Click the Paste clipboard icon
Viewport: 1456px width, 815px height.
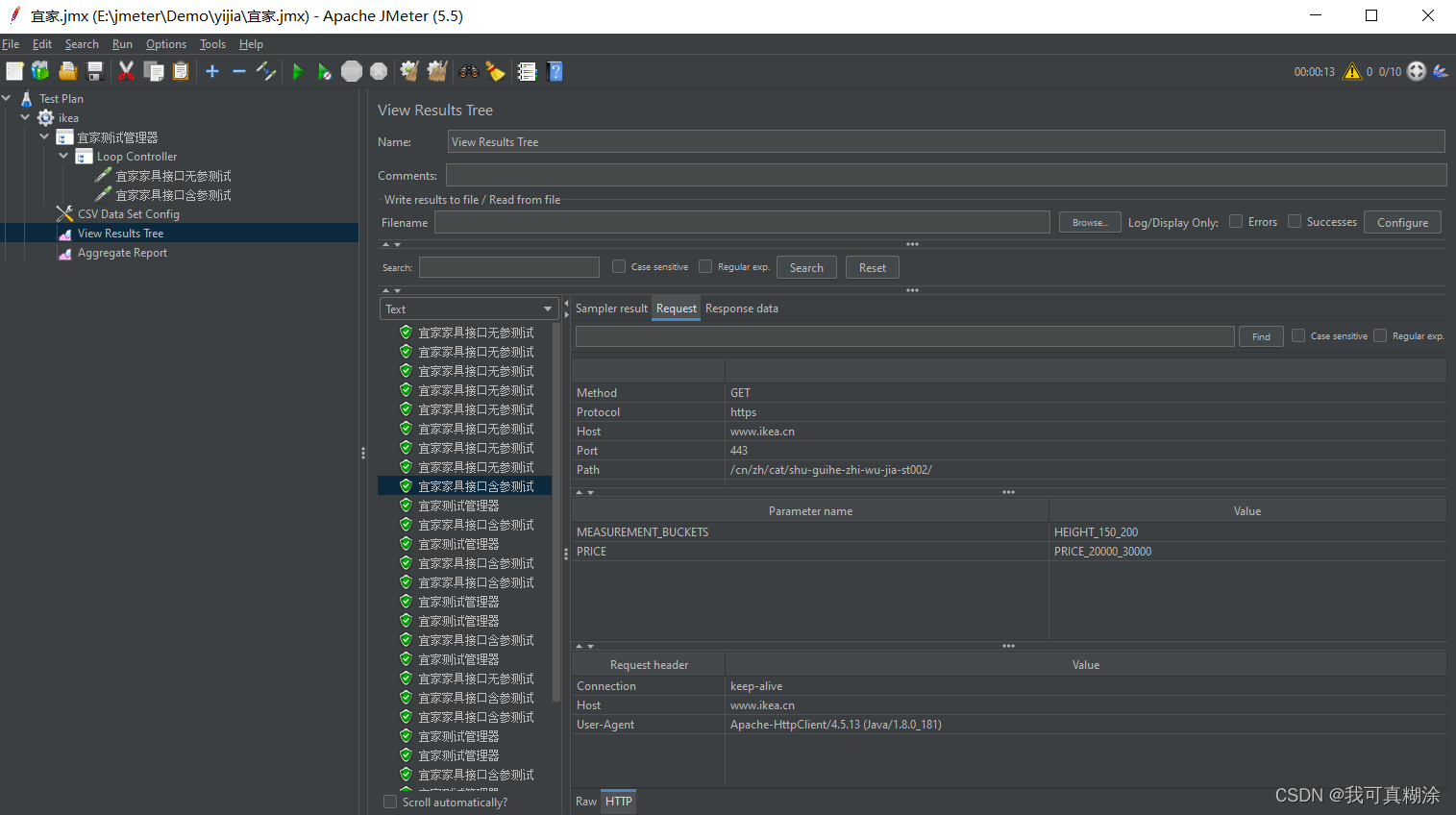(181, 71)
